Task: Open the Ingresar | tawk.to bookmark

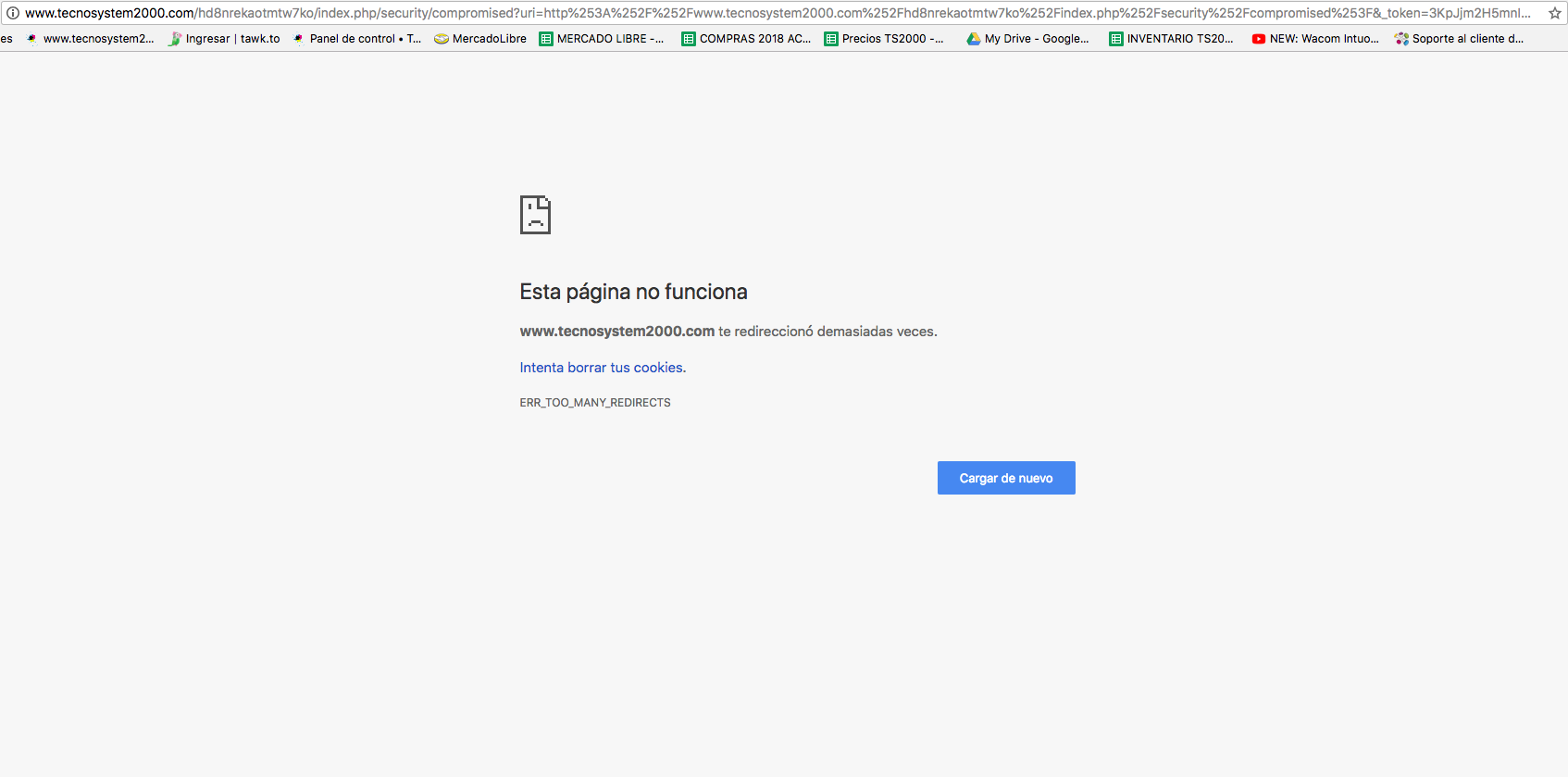Action: (x=225, y=39)
